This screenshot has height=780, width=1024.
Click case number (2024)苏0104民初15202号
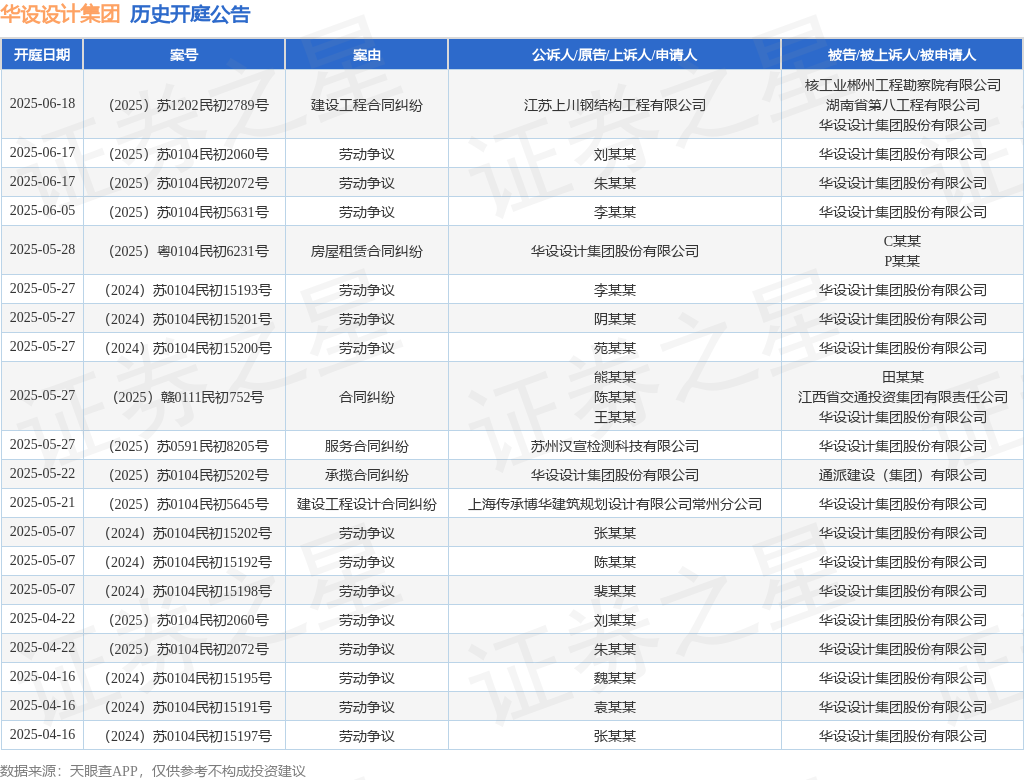pyautogui.click(x=188, y=533)
